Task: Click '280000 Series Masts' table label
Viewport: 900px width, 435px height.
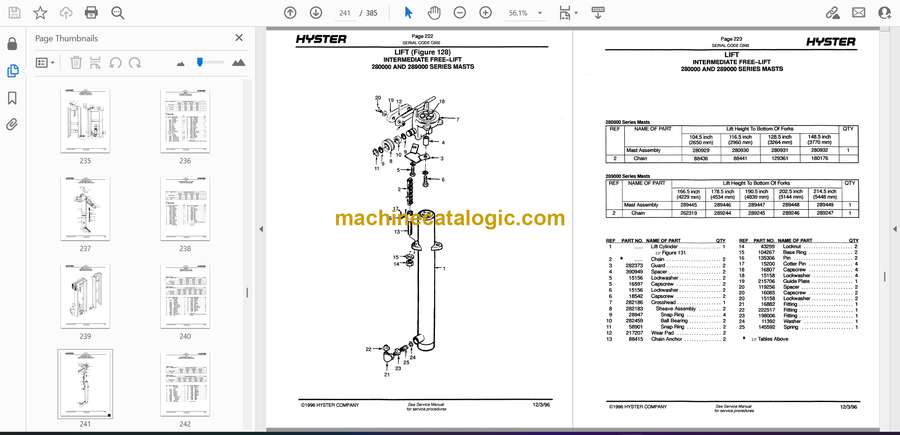Action: [x=627, y=122]
